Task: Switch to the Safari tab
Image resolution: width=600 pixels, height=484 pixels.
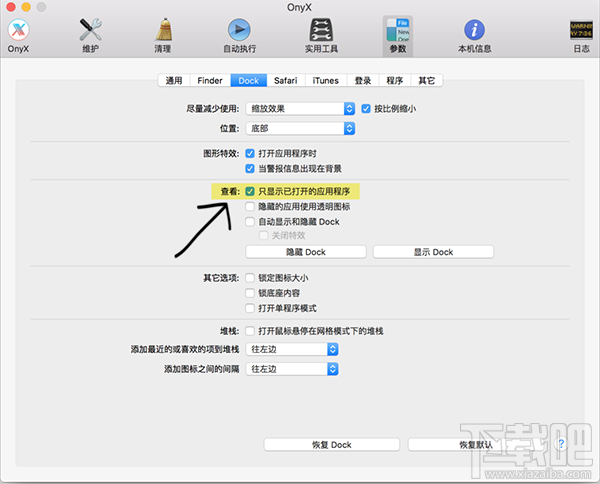Action: pyautogui.click(x=285, y=81)
